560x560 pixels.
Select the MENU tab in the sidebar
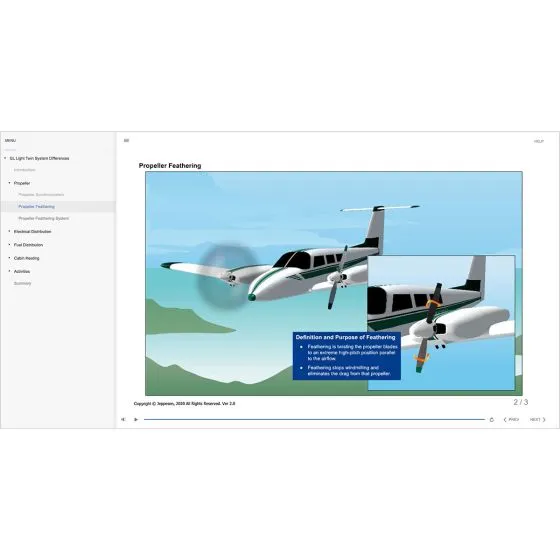pyautogui.click(x=10, y=140)
